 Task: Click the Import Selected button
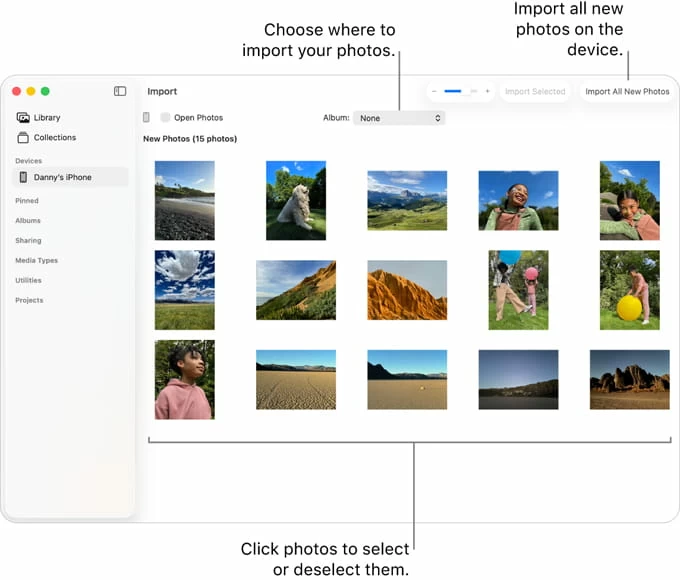tap(535, 91)
